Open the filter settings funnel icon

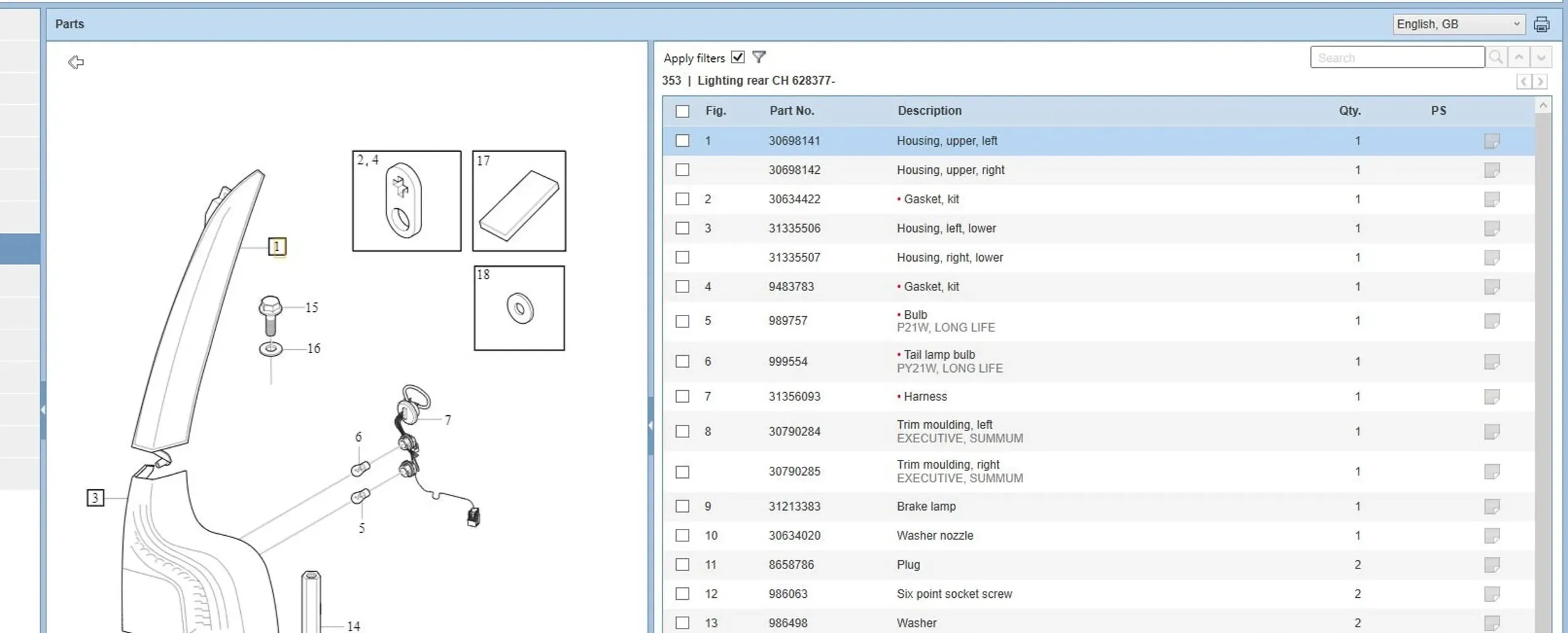point(759,57)
